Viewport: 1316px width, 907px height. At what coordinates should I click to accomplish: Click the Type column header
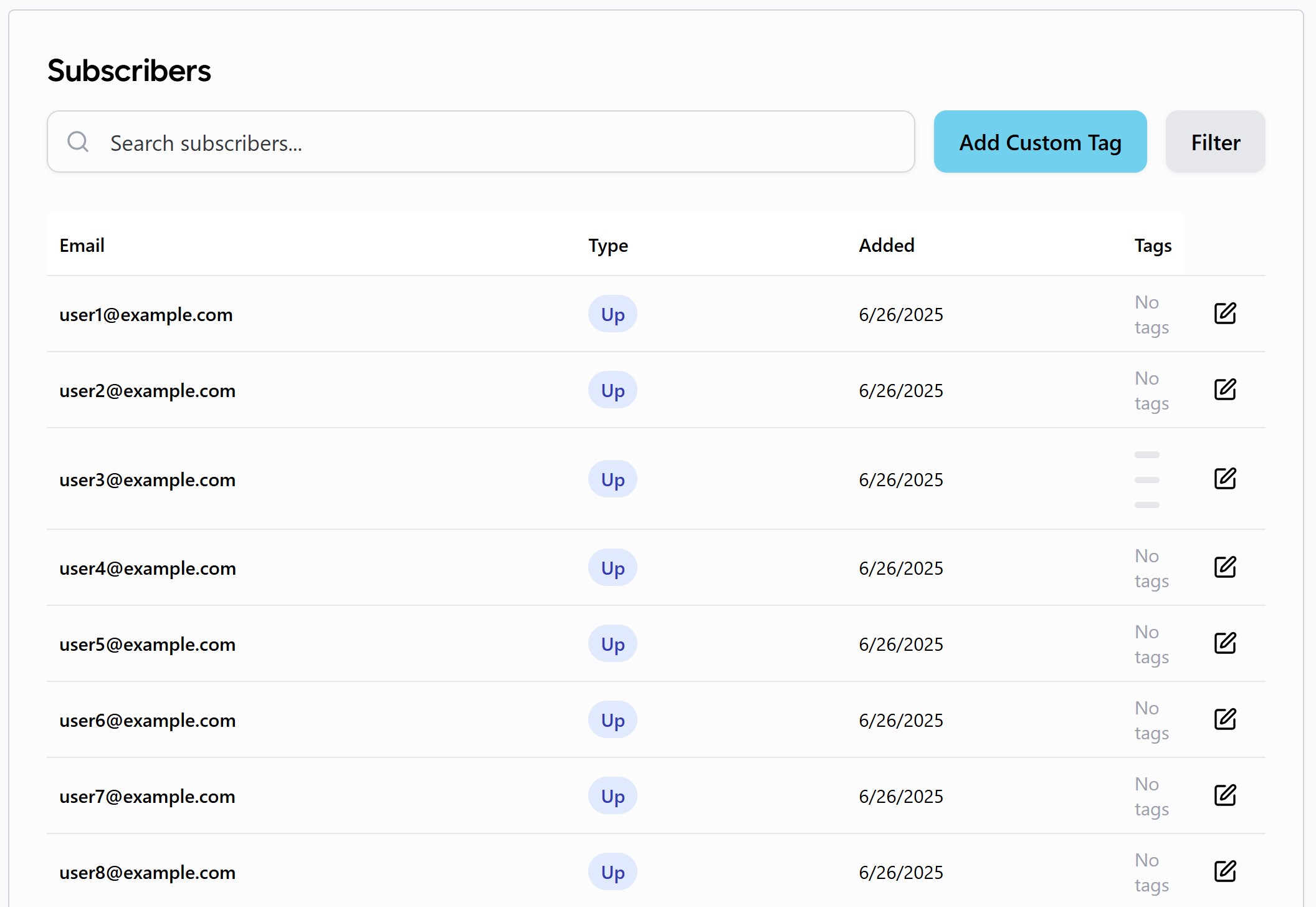[x=608, y=246]
